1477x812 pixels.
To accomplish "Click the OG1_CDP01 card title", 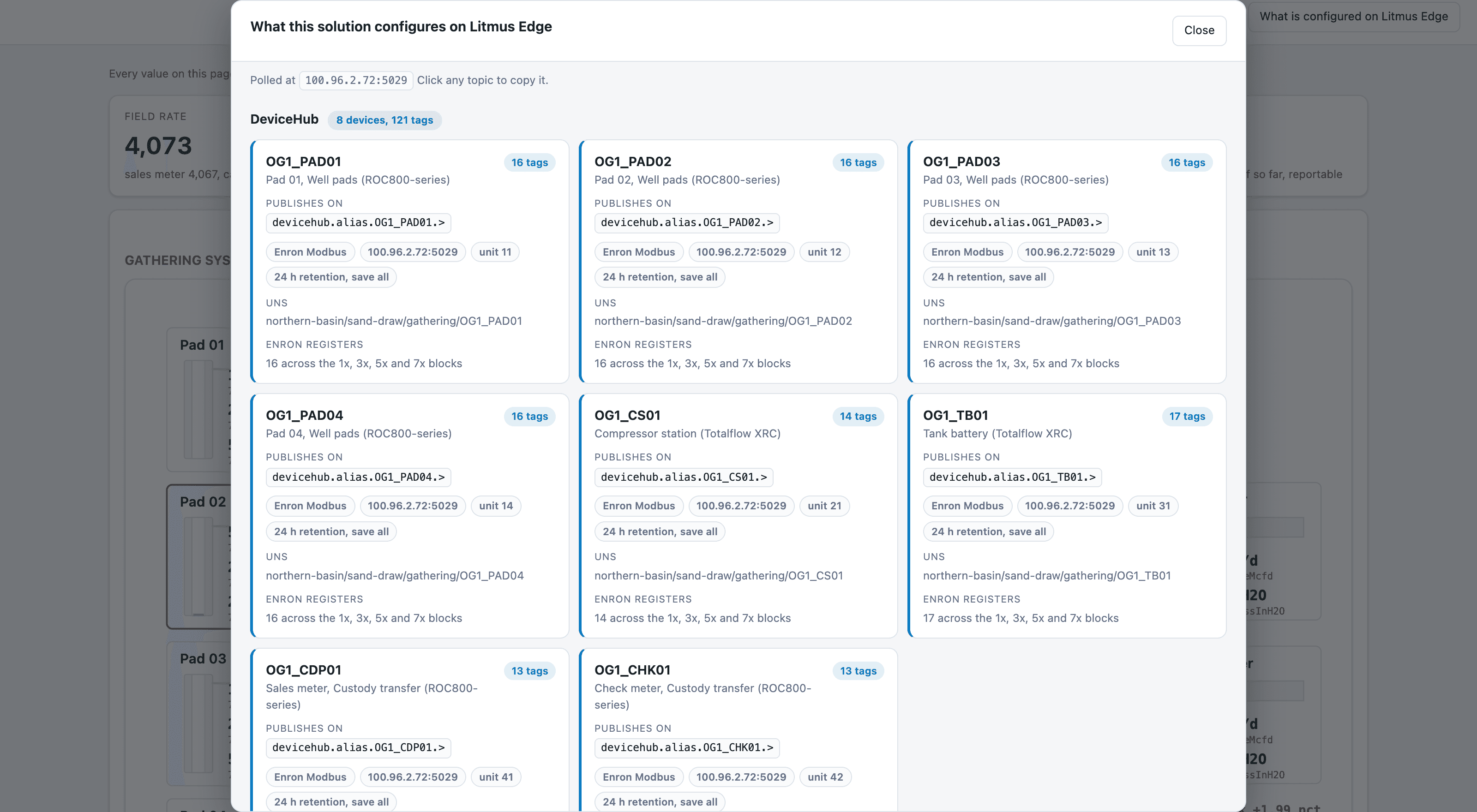I will 303,670.
